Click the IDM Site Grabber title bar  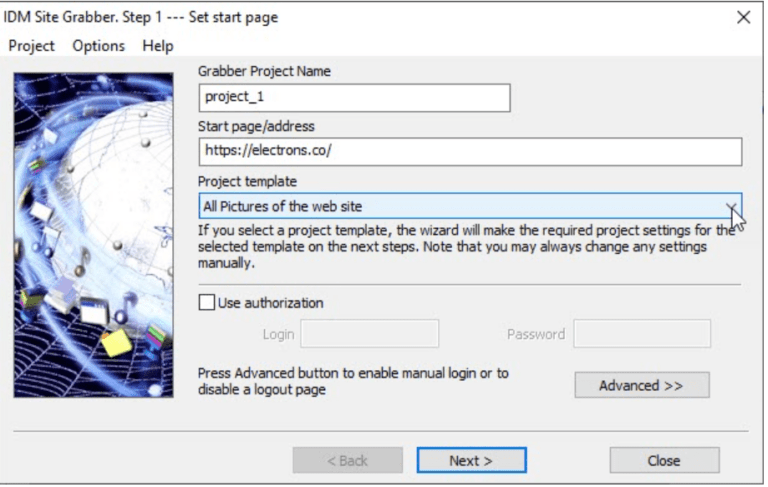pos(300,17)
